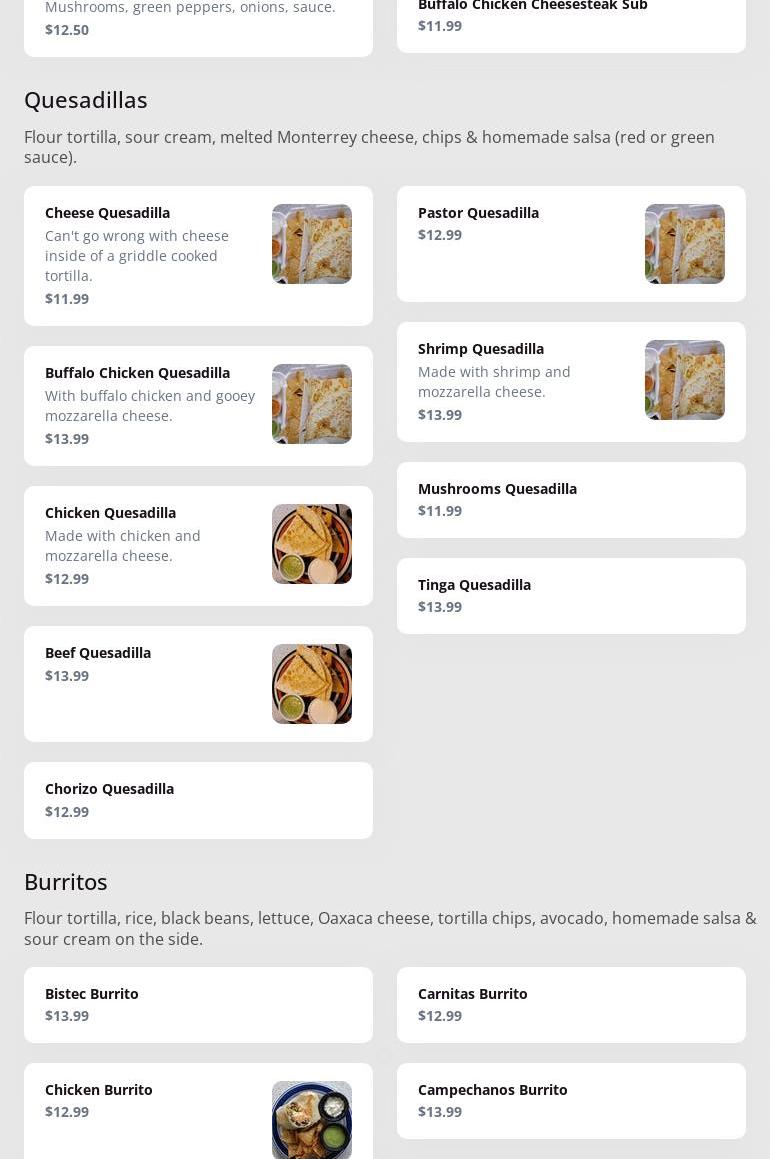Image resolution: width=770 pixels, height=1159 pixels.
Task: Select the Chicken Burrito title text
Action: (98, 1090)
